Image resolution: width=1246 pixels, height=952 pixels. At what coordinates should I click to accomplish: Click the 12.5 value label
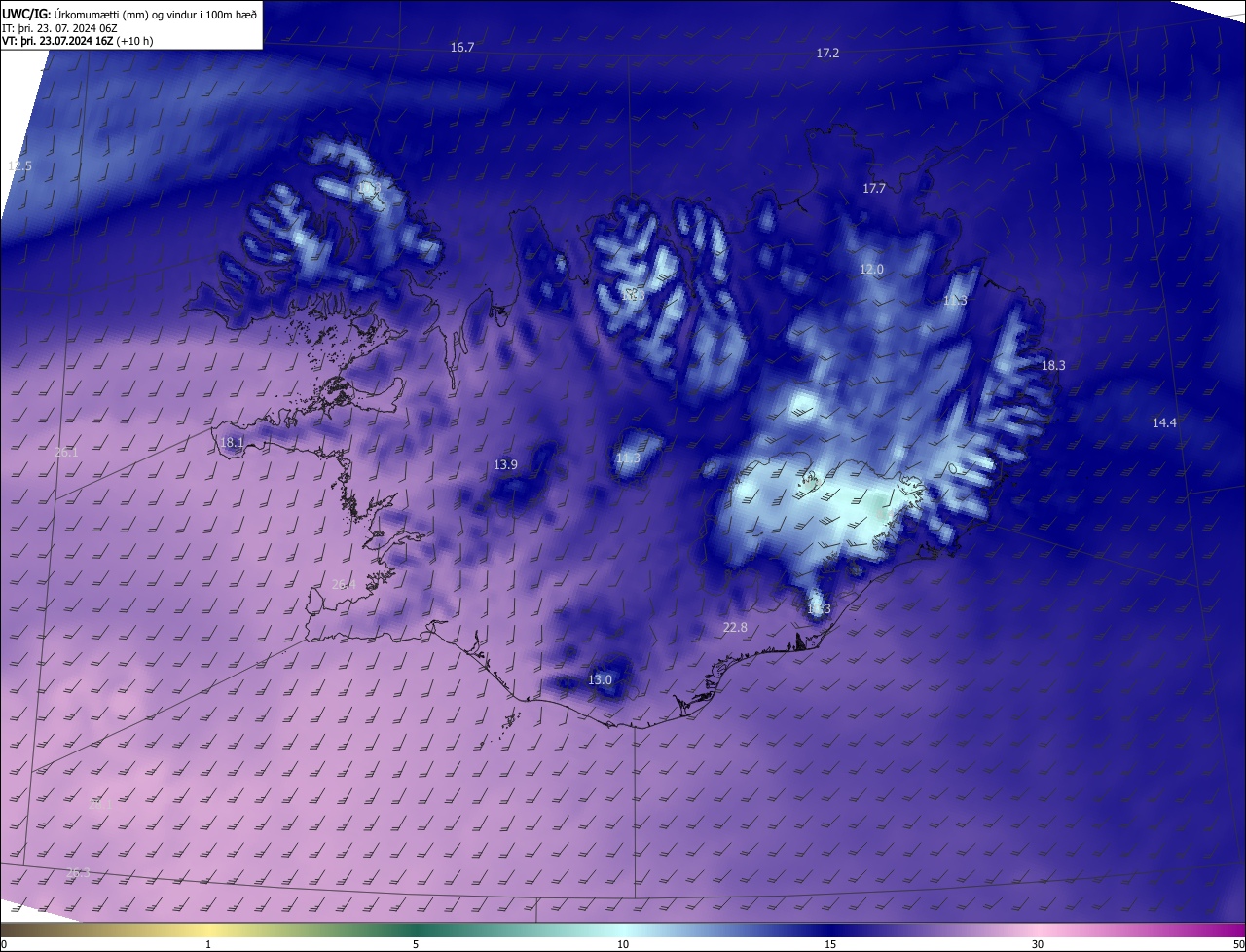tap(19, 166)
